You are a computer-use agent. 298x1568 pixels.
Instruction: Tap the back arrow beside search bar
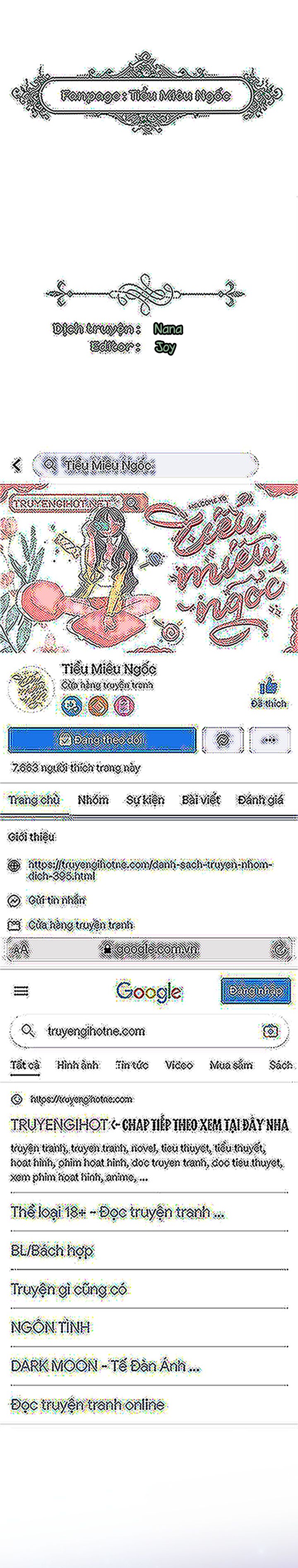17,465
